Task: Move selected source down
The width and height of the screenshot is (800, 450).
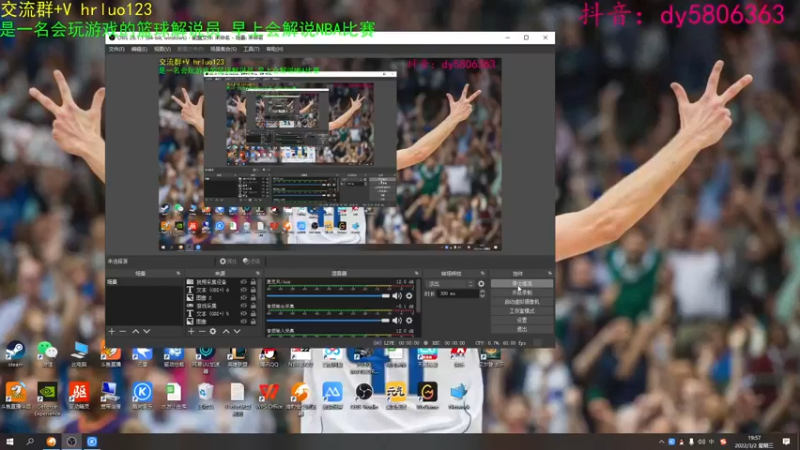Action: (x=237, y=332)
